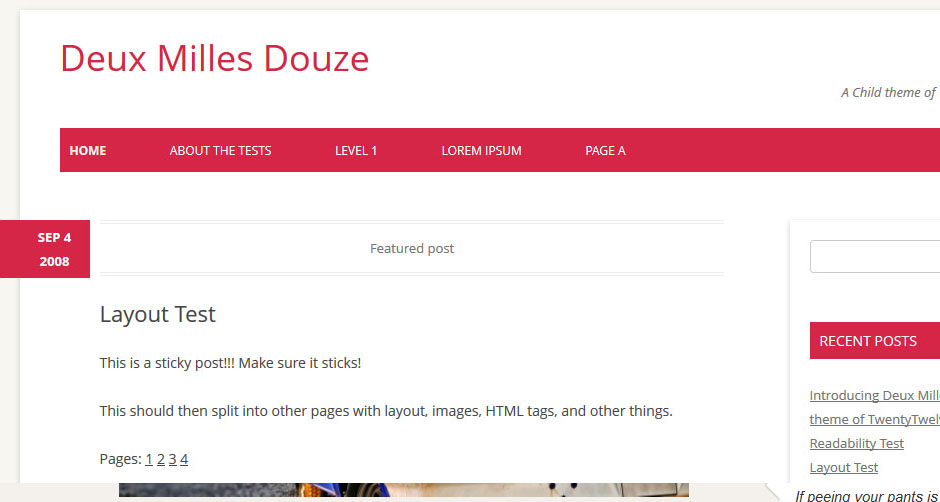Open the ABOUT THE TESTS menu item
The height and width of the screenshot is (502, 940).
220,151
